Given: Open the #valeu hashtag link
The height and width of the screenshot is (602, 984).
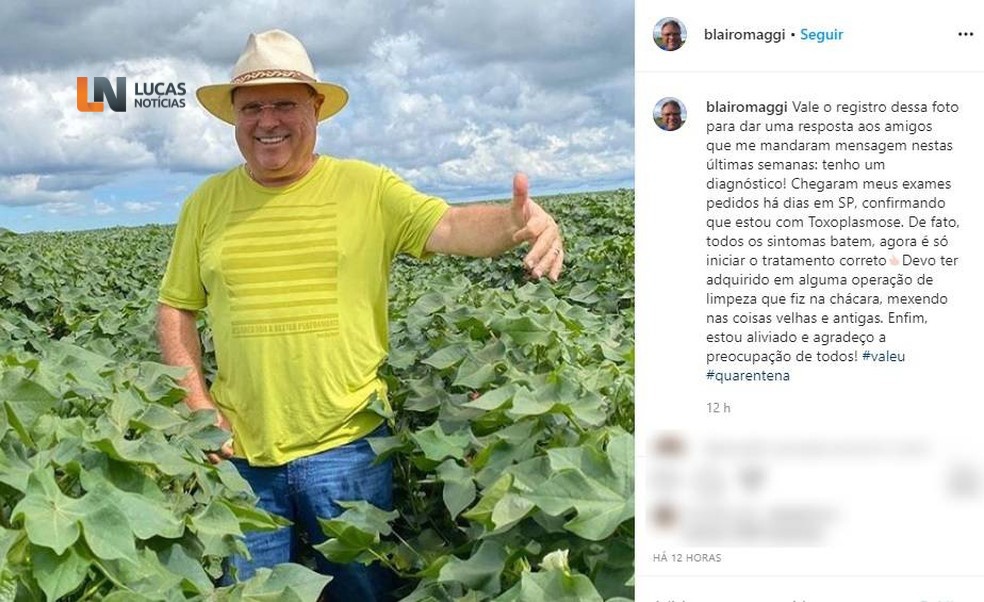Looking at the screenshot, I should [x=884, y=356].
